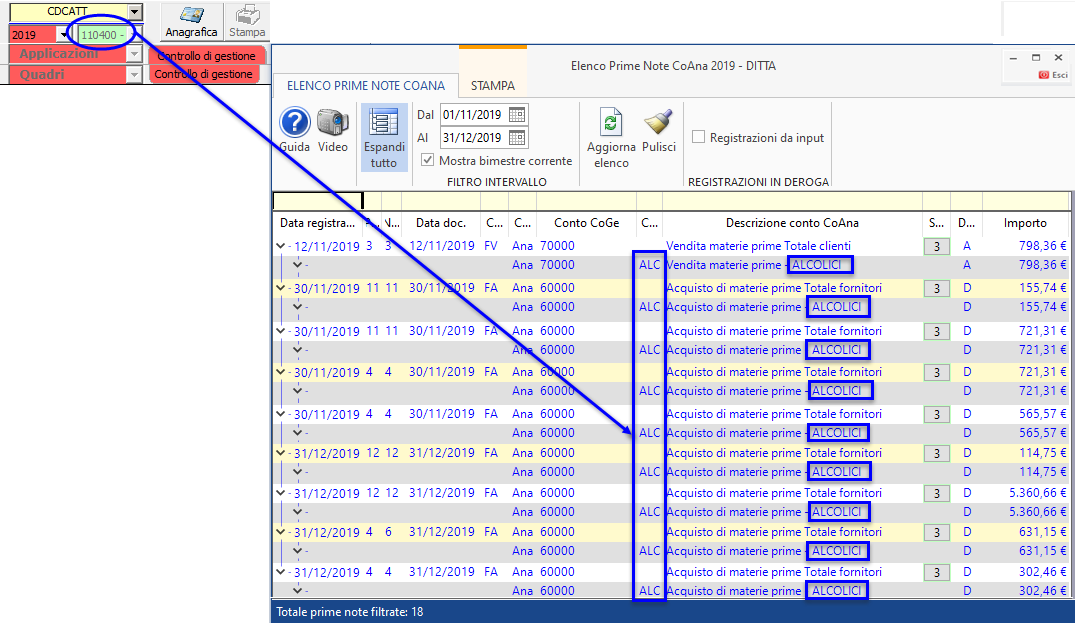Open the 2019 year dropdown
The height and width of the screenshot is (623, 1075).
point(64,34)
